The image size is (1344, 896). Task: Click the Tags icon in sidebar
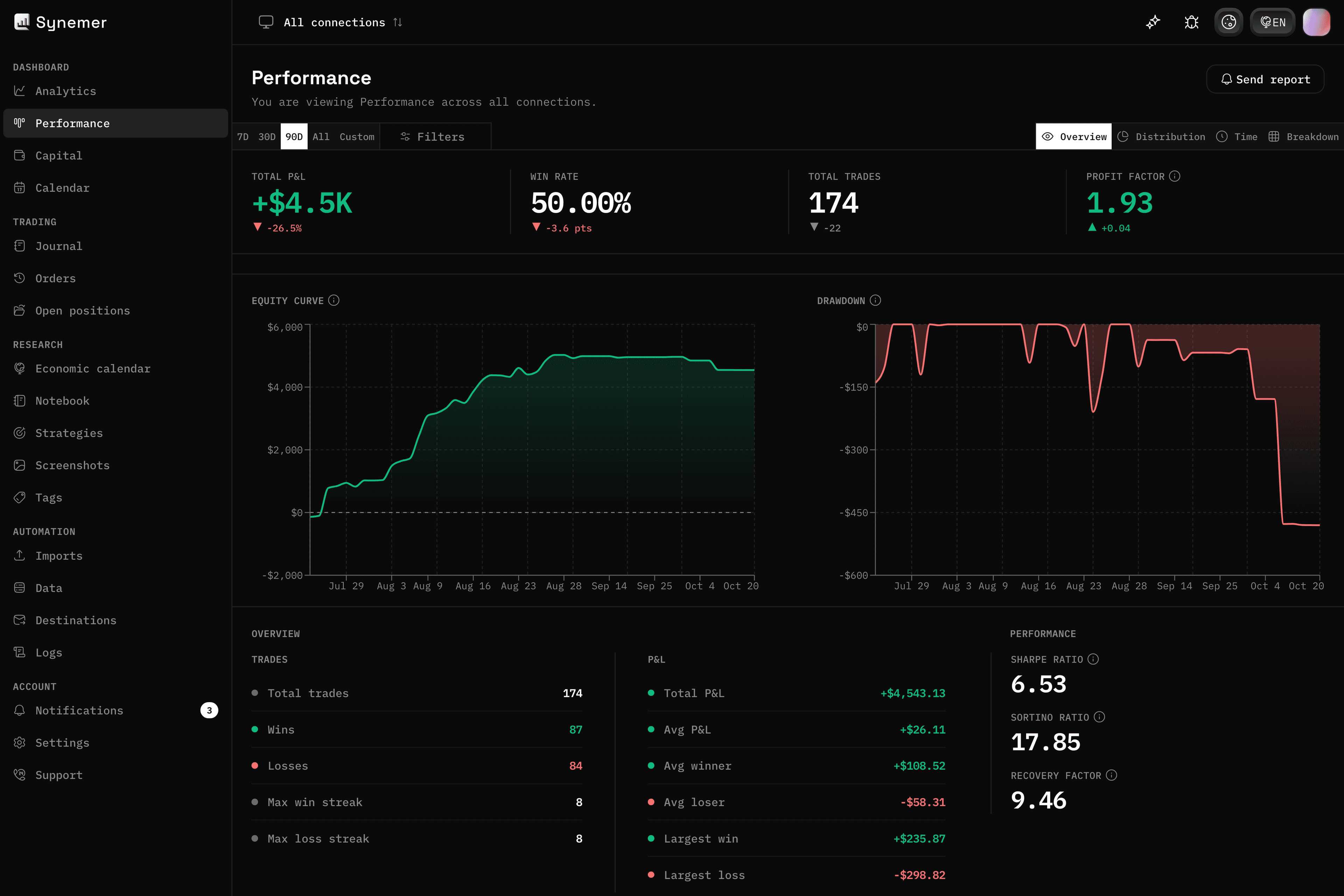(20, 497)
